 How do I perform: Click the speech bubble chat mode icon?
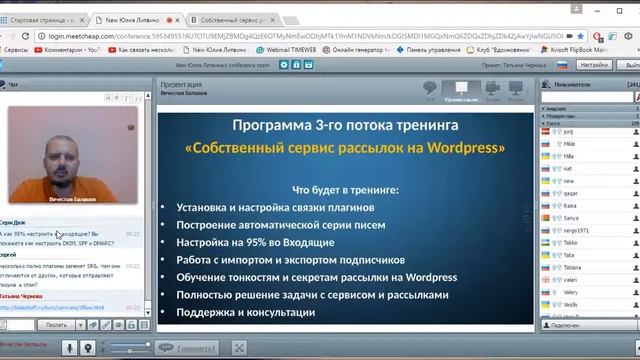(x=430, y=89)
